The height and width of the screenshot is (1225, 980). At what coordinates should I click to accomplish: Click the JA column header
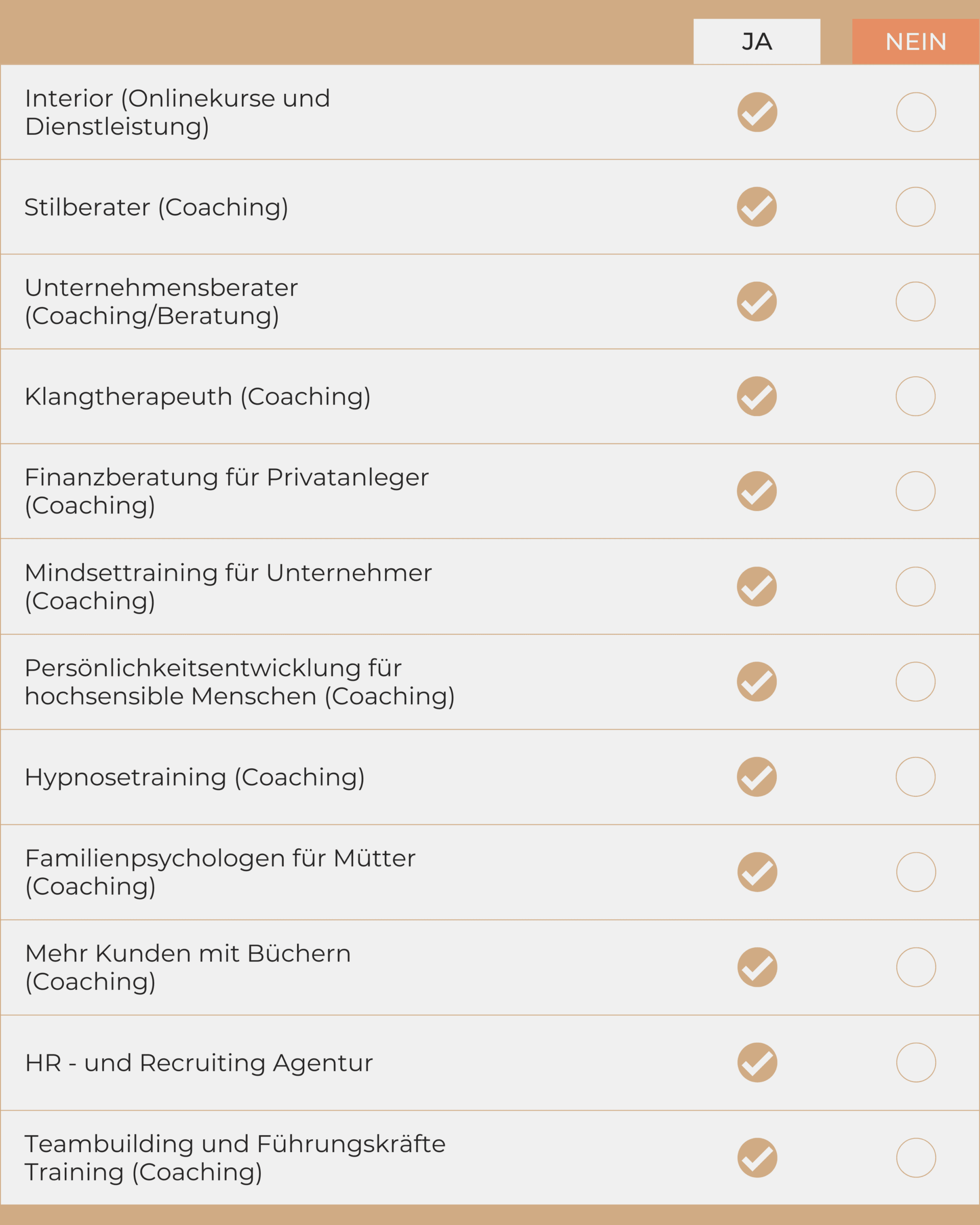tap(756, 41)
